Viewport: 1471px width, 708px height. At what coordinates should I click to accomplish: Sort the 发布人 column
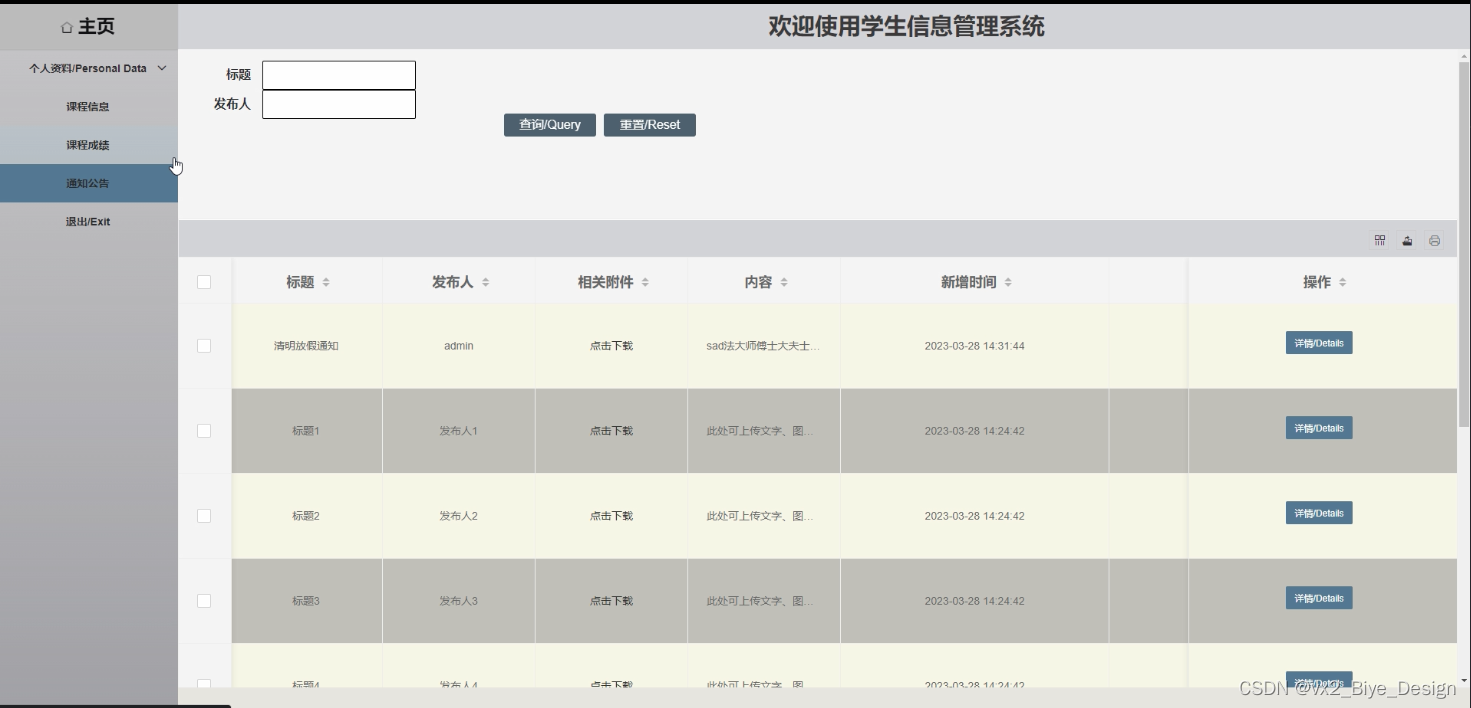[485, 281]
